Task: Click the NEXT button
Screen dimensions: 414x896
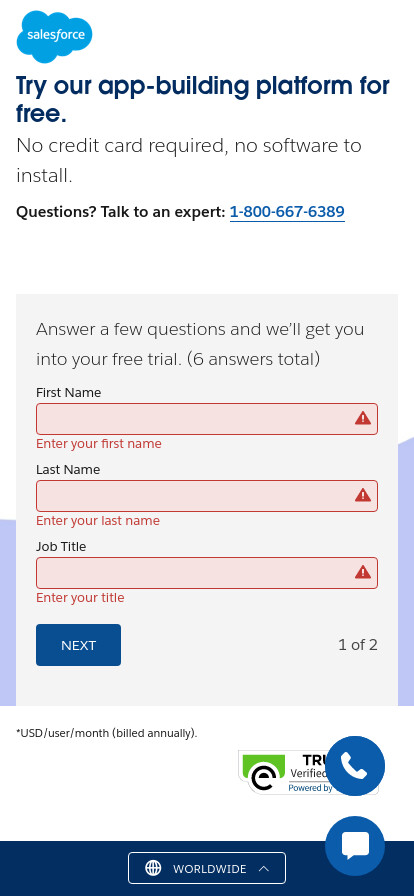Action: (78, 645)
